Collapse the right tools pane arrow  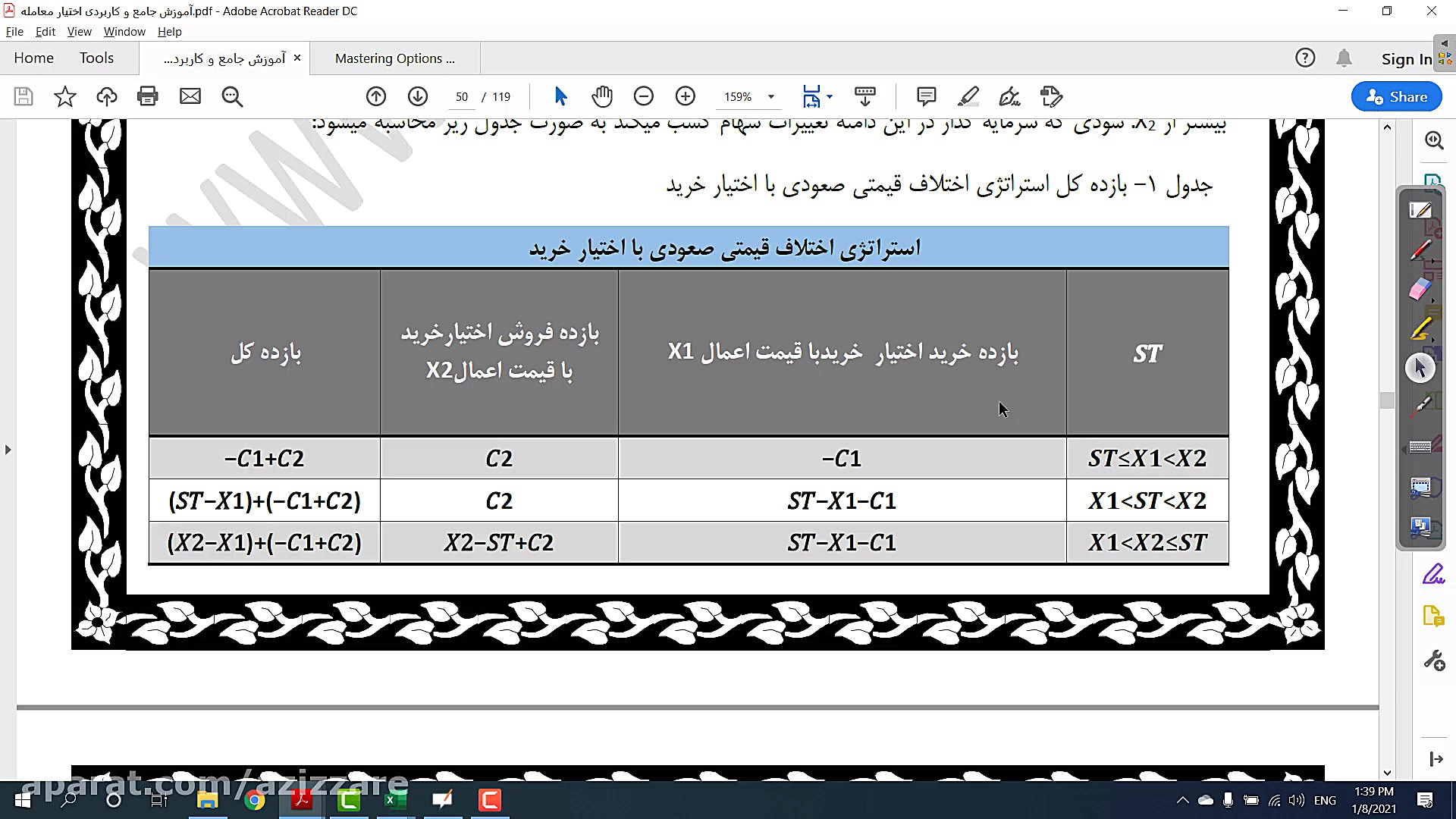[x=1436, y=758]
